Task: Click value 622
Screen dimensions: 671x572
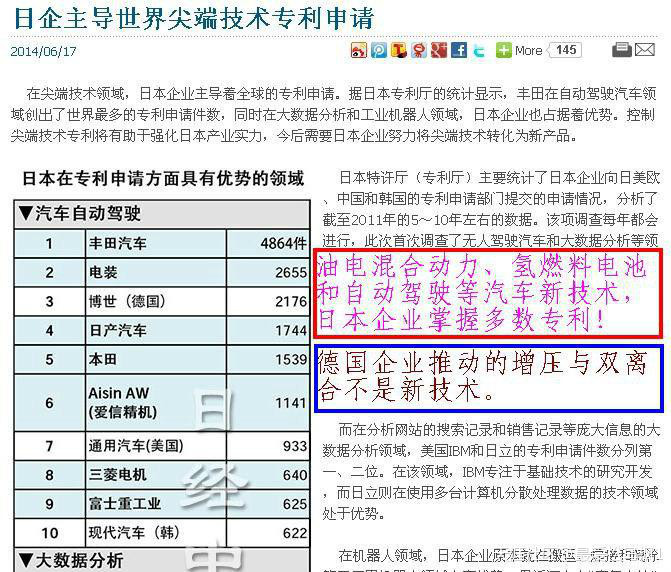Action: pos(295,533)
